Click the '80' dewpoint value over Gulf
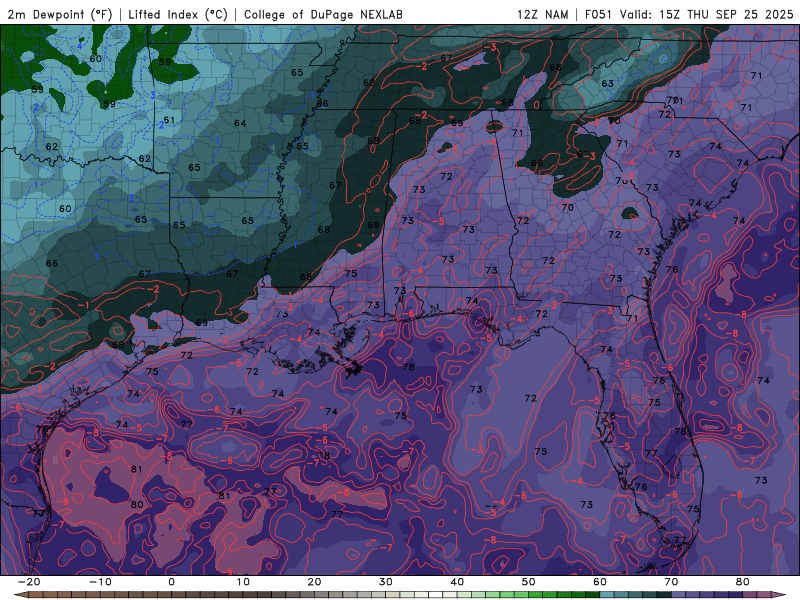The image size is (800, 600). pyautogui.click(x=137, y=505)
